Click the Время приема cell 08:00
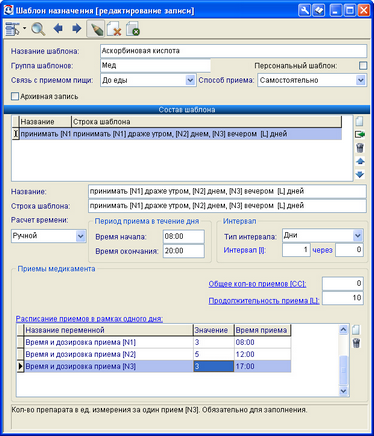Screen dimensions: 374x436 (262, 342)
